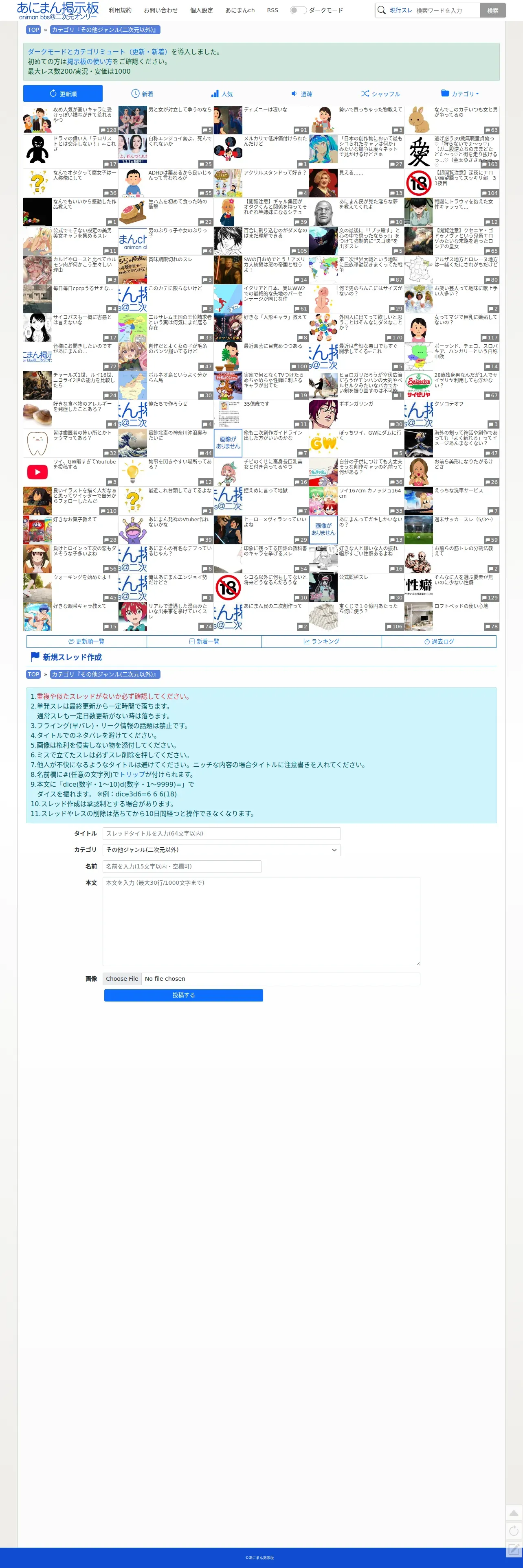Screen dimensions: 523x1568
Task: Click the 検索 search button
Action: click(x=492, y=10)
